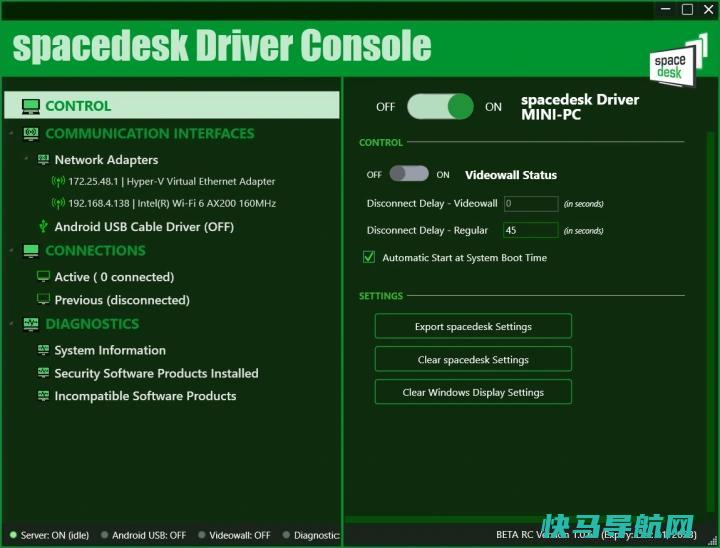The image size is (720, 548).
Task: Uncheck Automatic Start at System Boot Time
Action: pos(369,257)
